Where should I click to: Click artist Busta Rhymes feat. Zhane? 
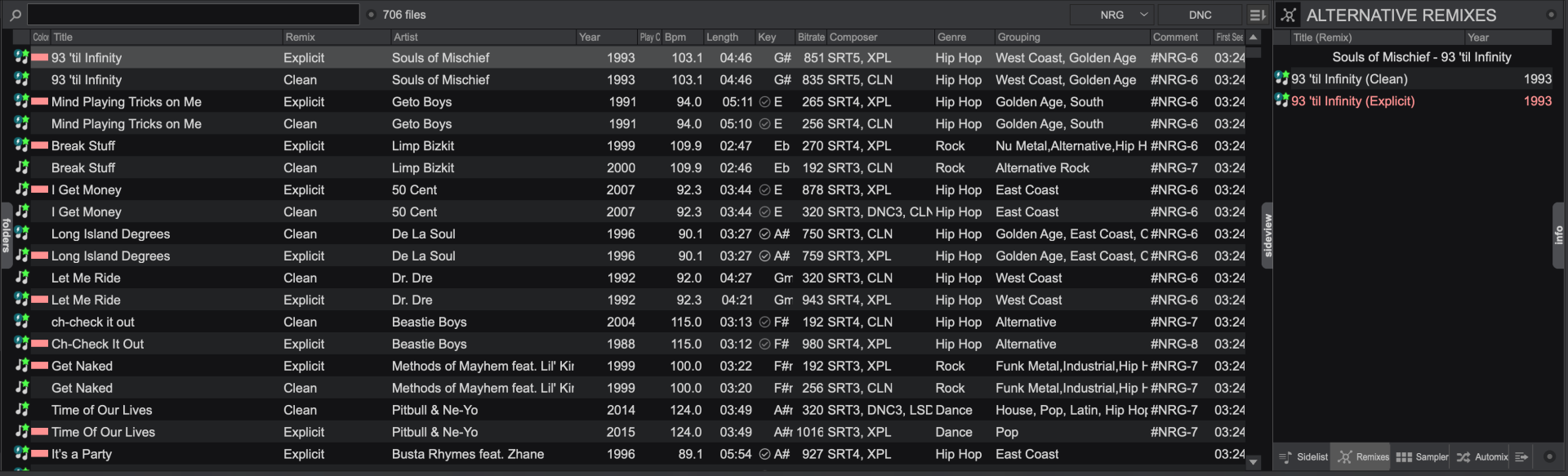point(468,454)
